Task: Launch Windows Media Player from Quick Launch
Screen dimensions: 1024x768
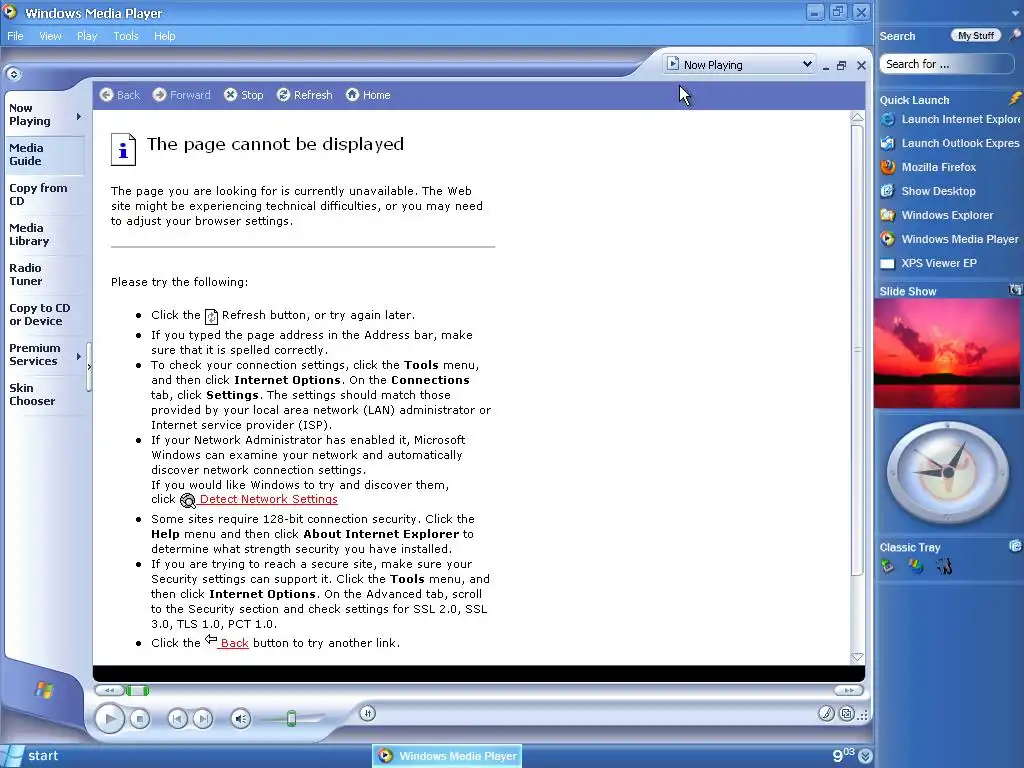Action: (x=950, y=239)
